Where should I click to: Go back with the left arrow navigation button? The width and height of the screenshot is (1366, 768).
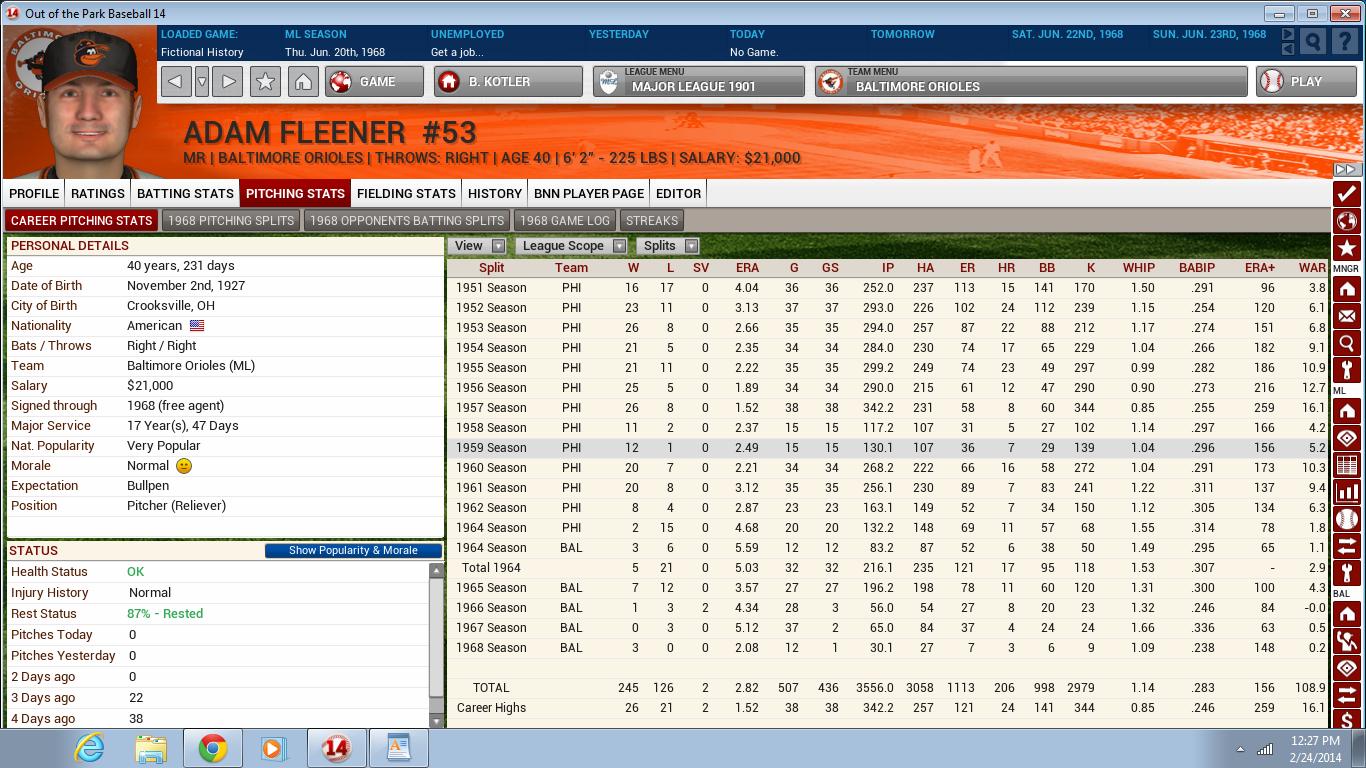click(176, 82)
